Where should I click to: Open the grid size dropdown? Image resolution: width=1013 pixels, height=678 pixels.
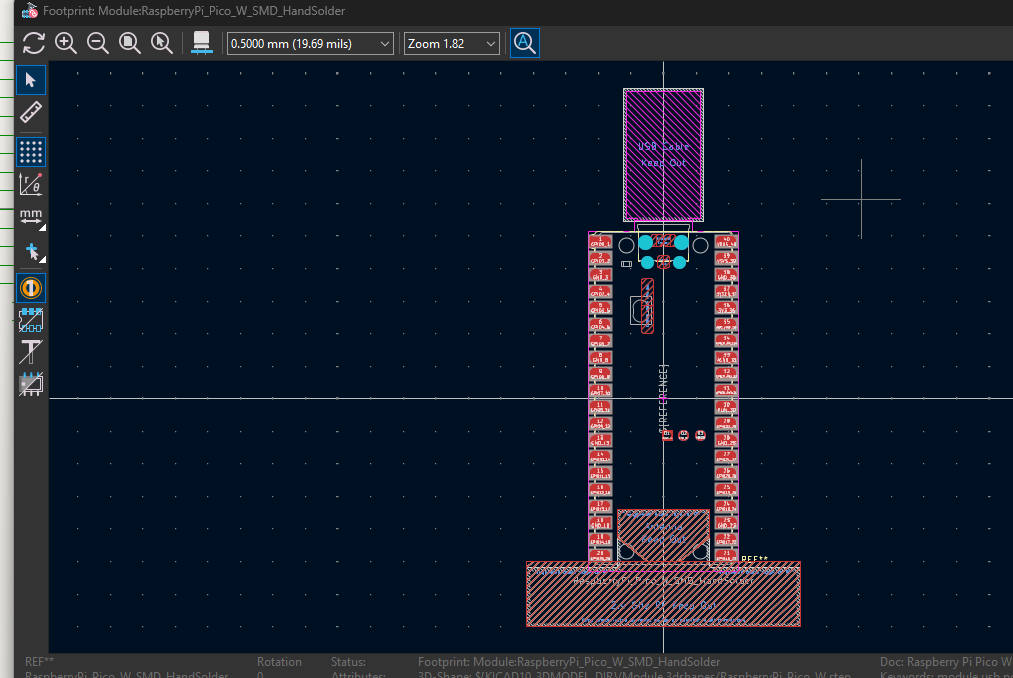[x=310, y=44]
